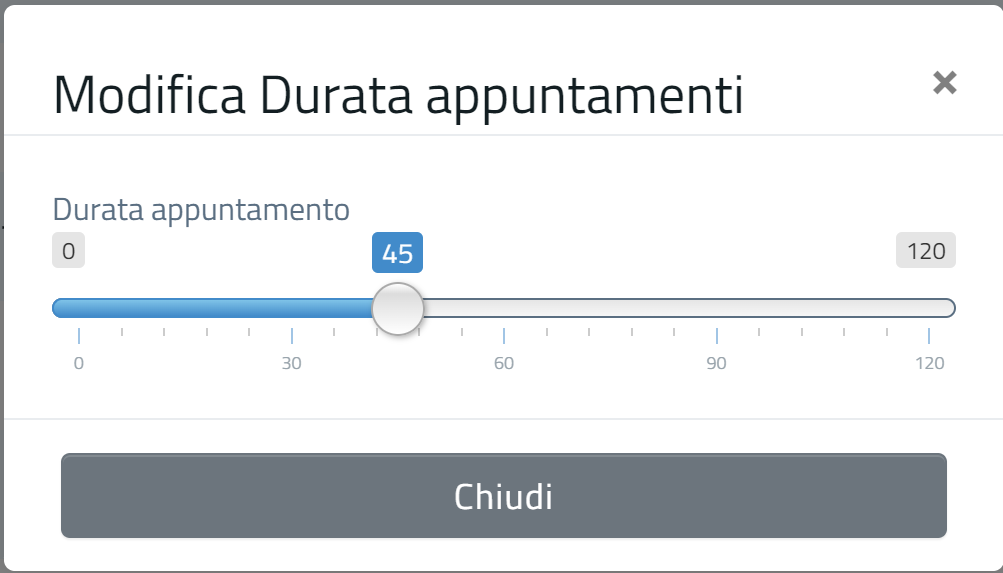Click the 30 label on slider scale
Viewport: 1003px width, 573px height.
pos(291,363)
